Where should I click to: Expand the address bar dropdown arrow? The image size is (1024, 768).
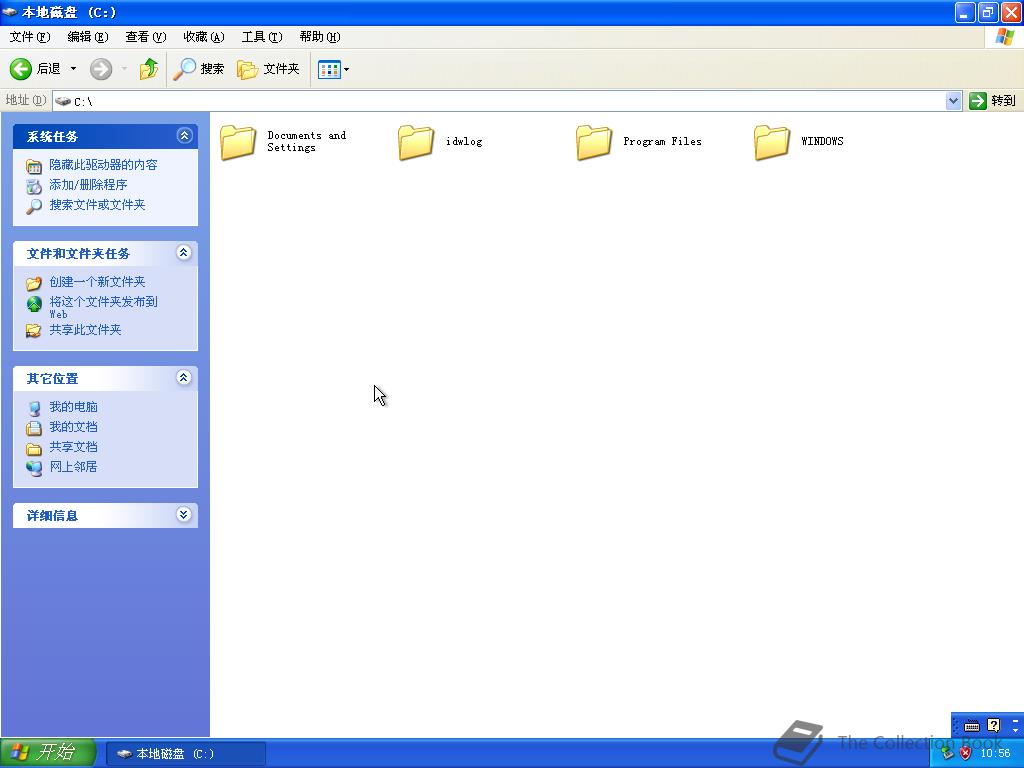[953, 101]
